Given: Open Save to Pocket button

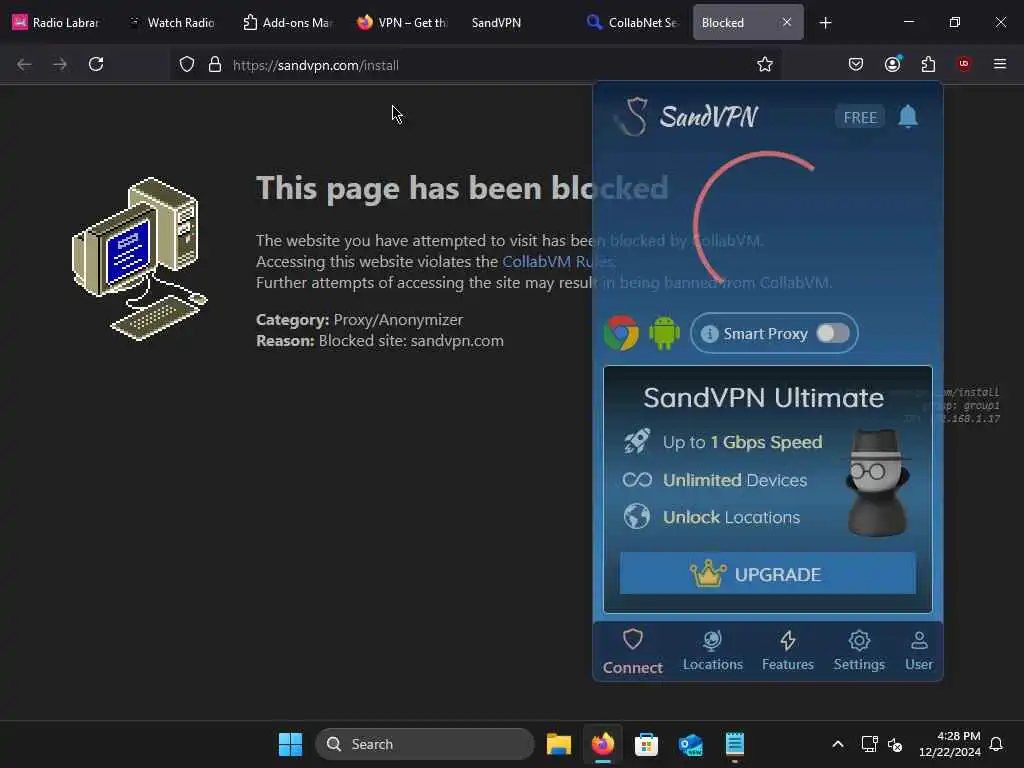Looking at the screenshot, I should [x=856, y=64].
